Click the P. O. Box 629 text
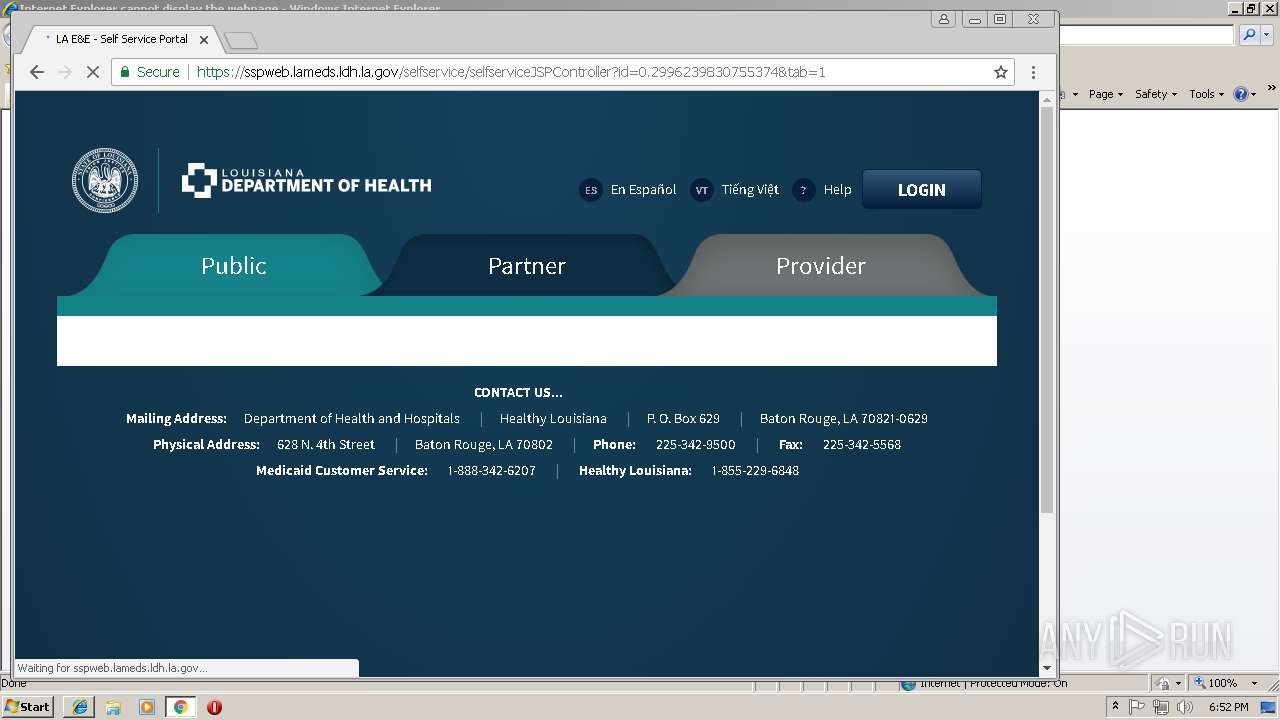This screenshot has width=1280, height=720. 683,419
